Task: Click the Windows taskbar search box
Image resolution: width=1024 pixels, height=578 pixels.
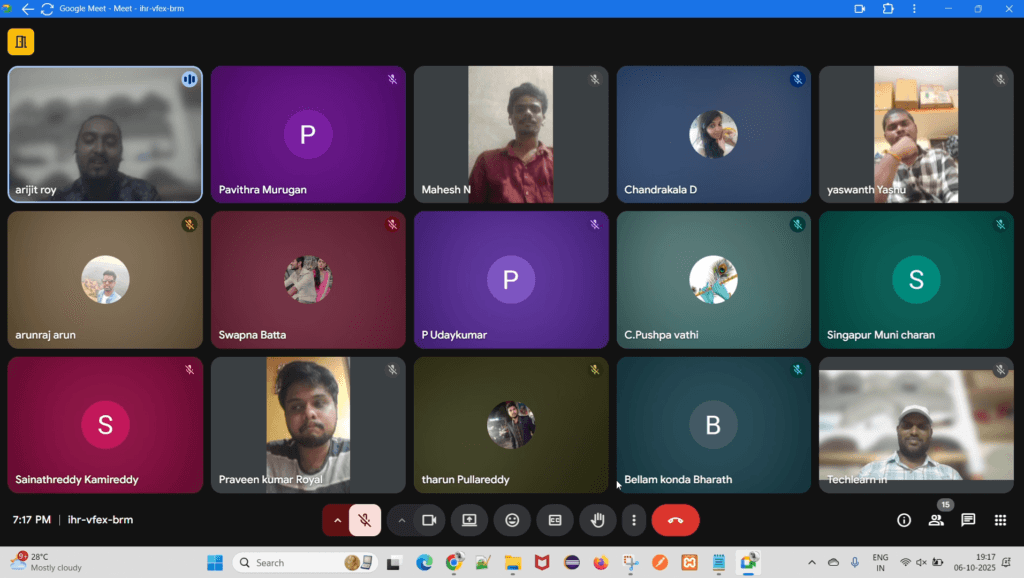Action: pos(304,562)
